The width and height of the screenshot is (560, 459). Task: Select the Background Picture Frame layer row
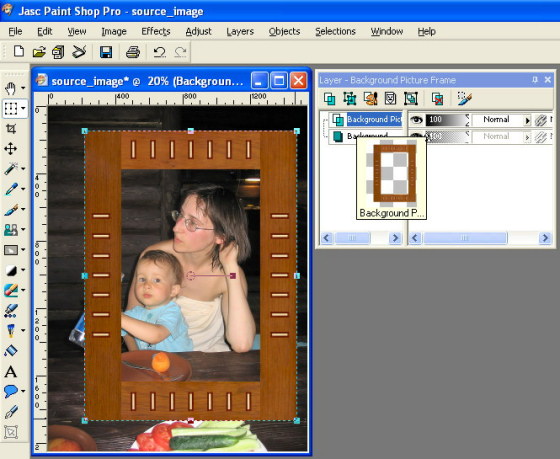366,120
